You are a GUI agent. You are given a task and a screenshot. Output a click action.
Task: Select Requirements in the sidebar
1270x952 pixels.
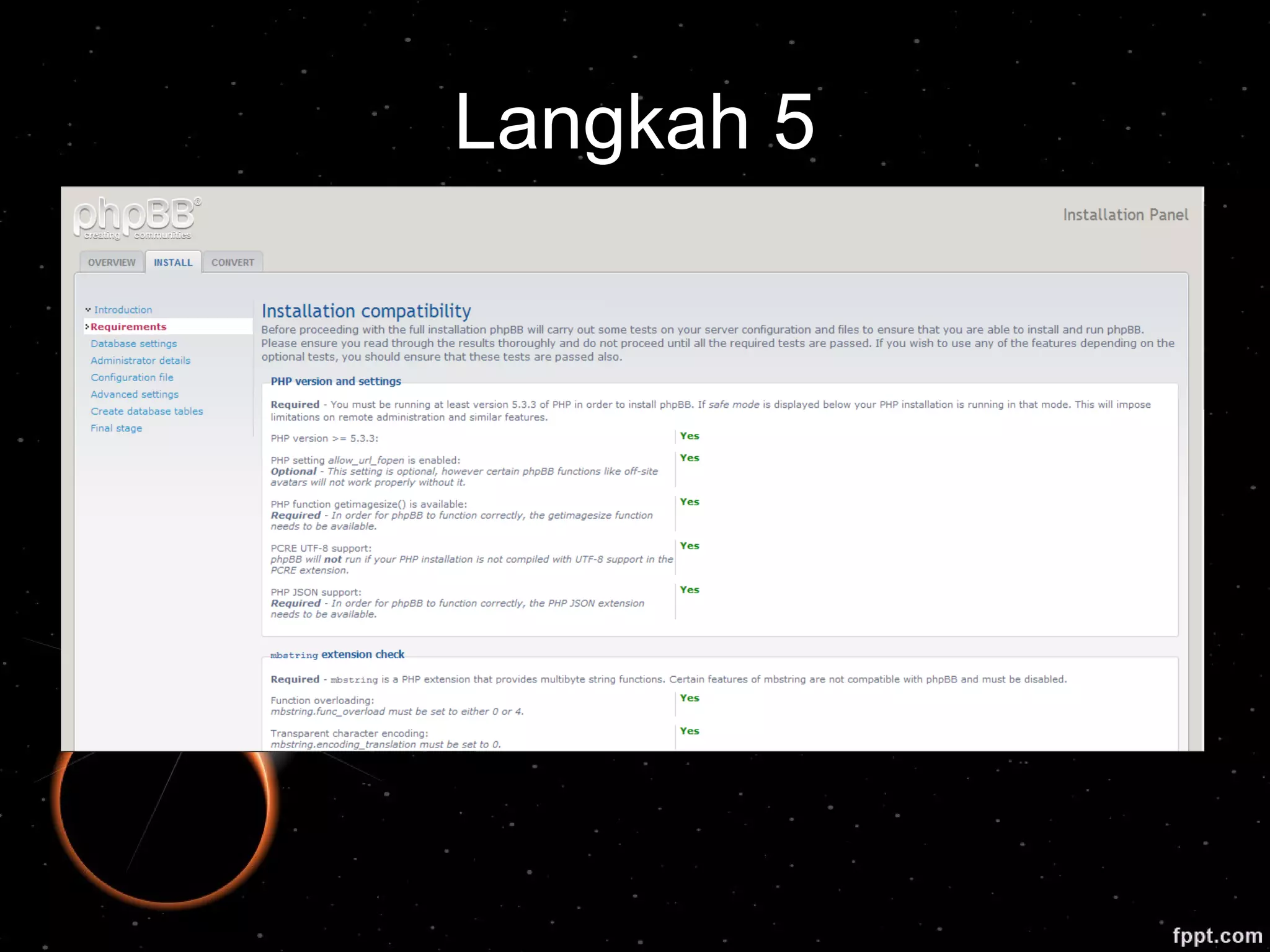click(x=128, y=327)
